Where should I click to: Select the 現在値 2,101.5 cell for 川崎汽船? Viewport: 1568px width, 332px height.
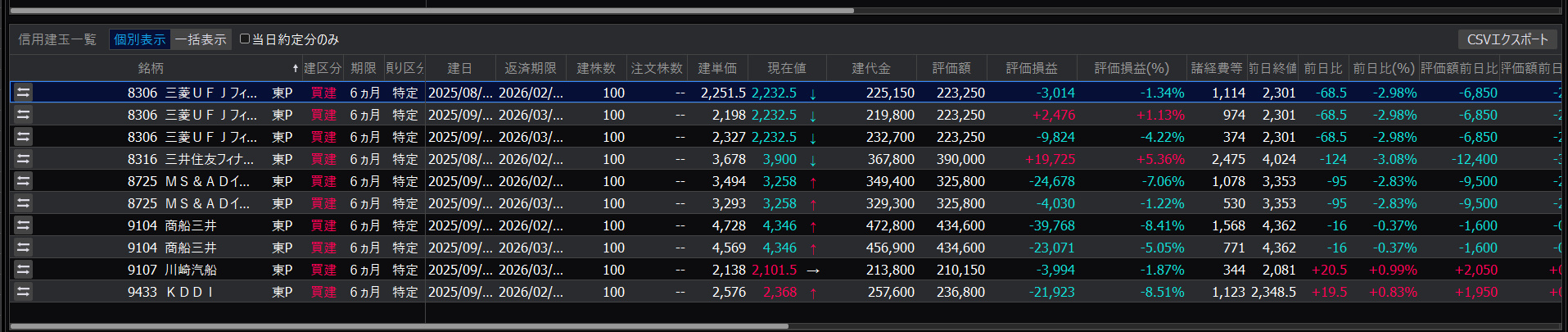tap(774, 270)
